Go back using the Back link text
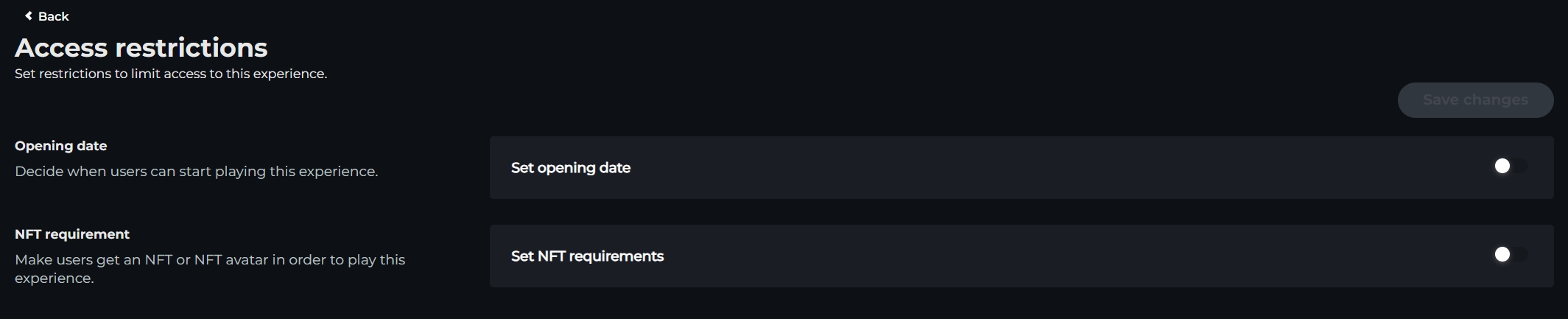The width and height of the screenshot is (1568, 319). 54,16
